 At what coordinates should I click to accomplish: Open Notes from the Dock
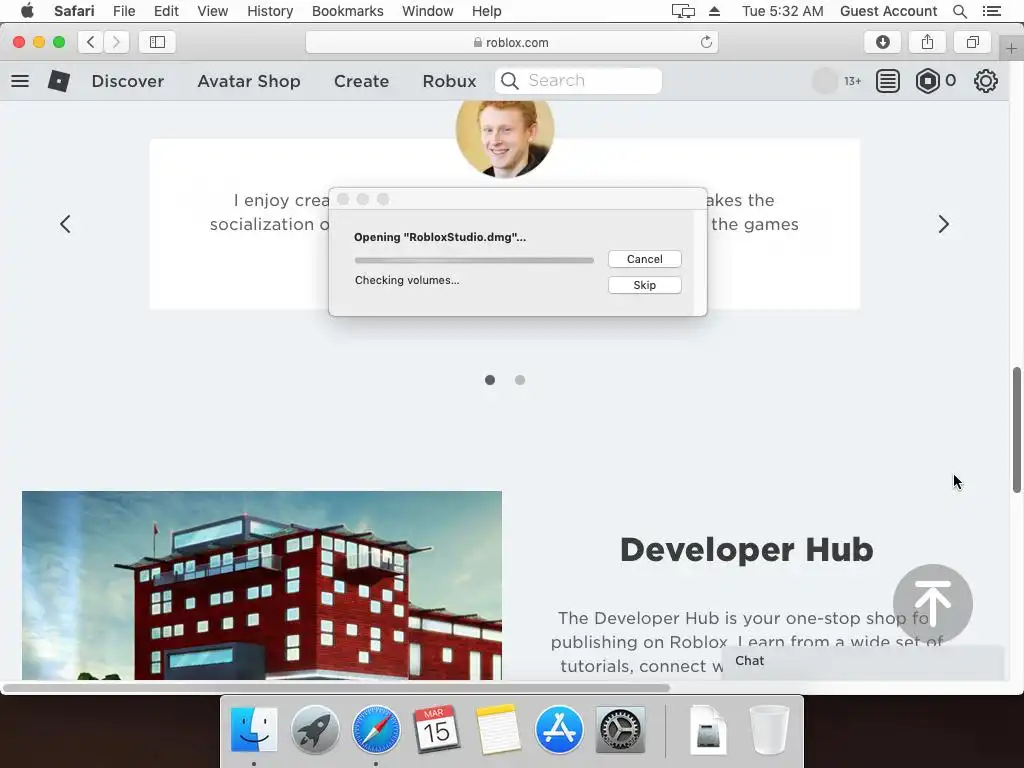[498, 729]
